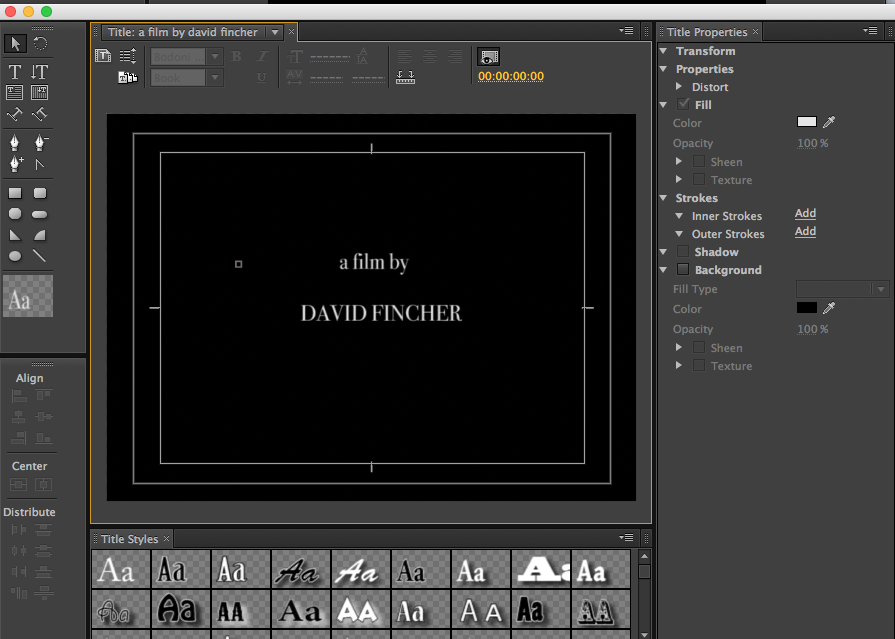Screen dimensions: 895x639
Task: Click the Fill color eyedropper
Action: [829, 122]
